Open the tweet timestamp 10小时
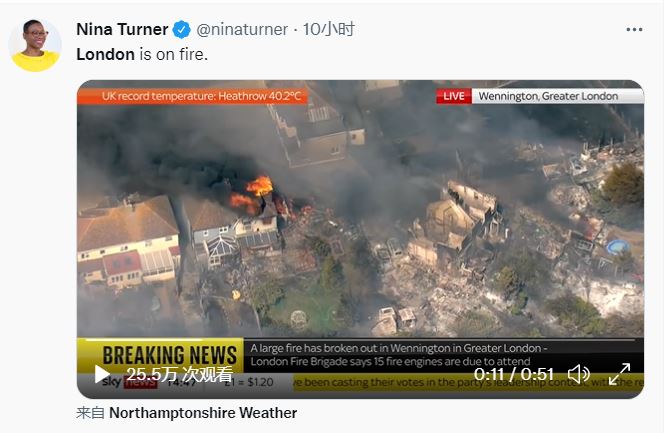This screenshot has height=433, width=667. click(x=328, y=29)
